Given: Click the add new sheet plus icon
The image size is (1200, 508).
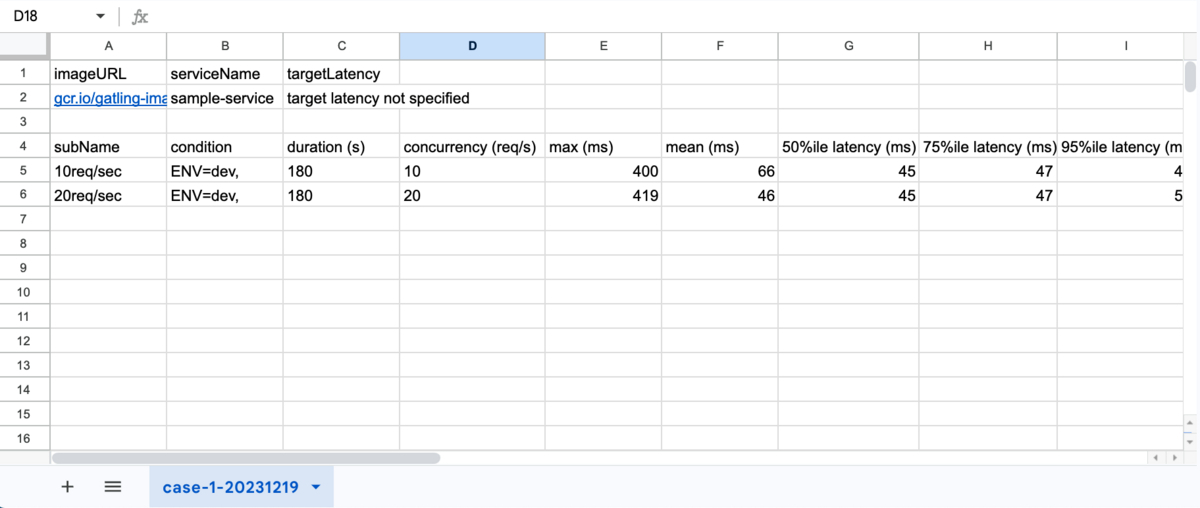Looking at the screenshot, I should tap(67, 487).
